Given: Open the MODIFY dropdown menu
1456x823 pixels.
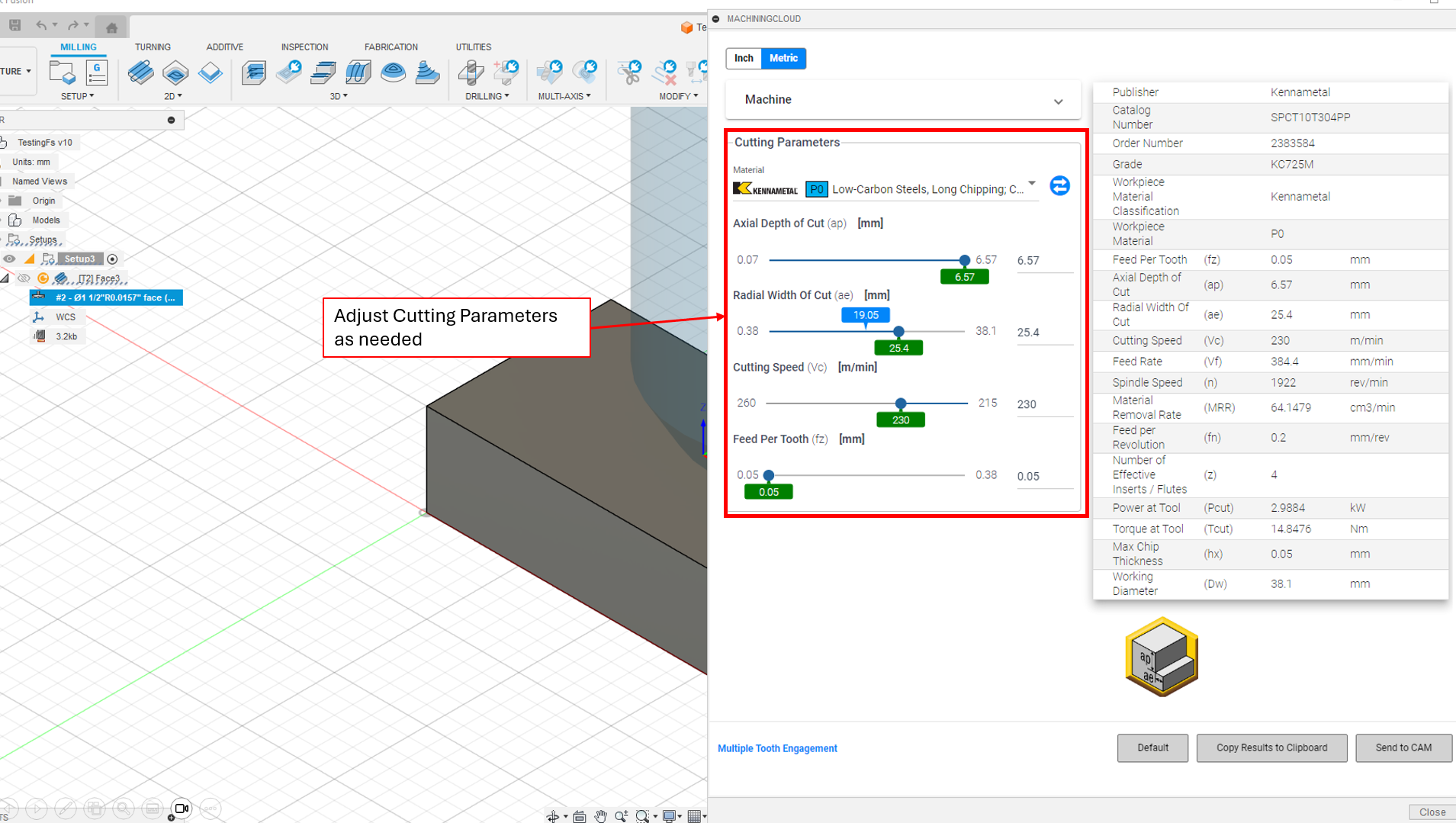Looking at the screenshot, I should click(679, 96).
